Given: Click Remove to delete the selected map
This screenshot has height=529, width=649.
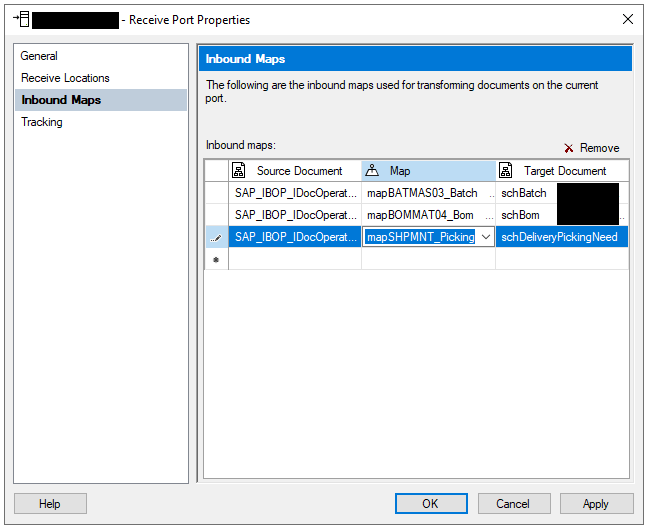Looking at the screenshot, I should (592, 148).
